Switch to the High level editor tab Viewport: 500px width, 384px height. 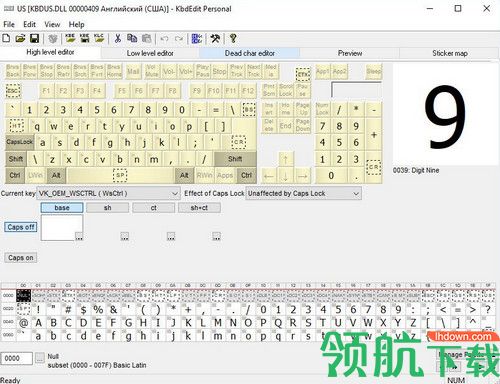50,52
